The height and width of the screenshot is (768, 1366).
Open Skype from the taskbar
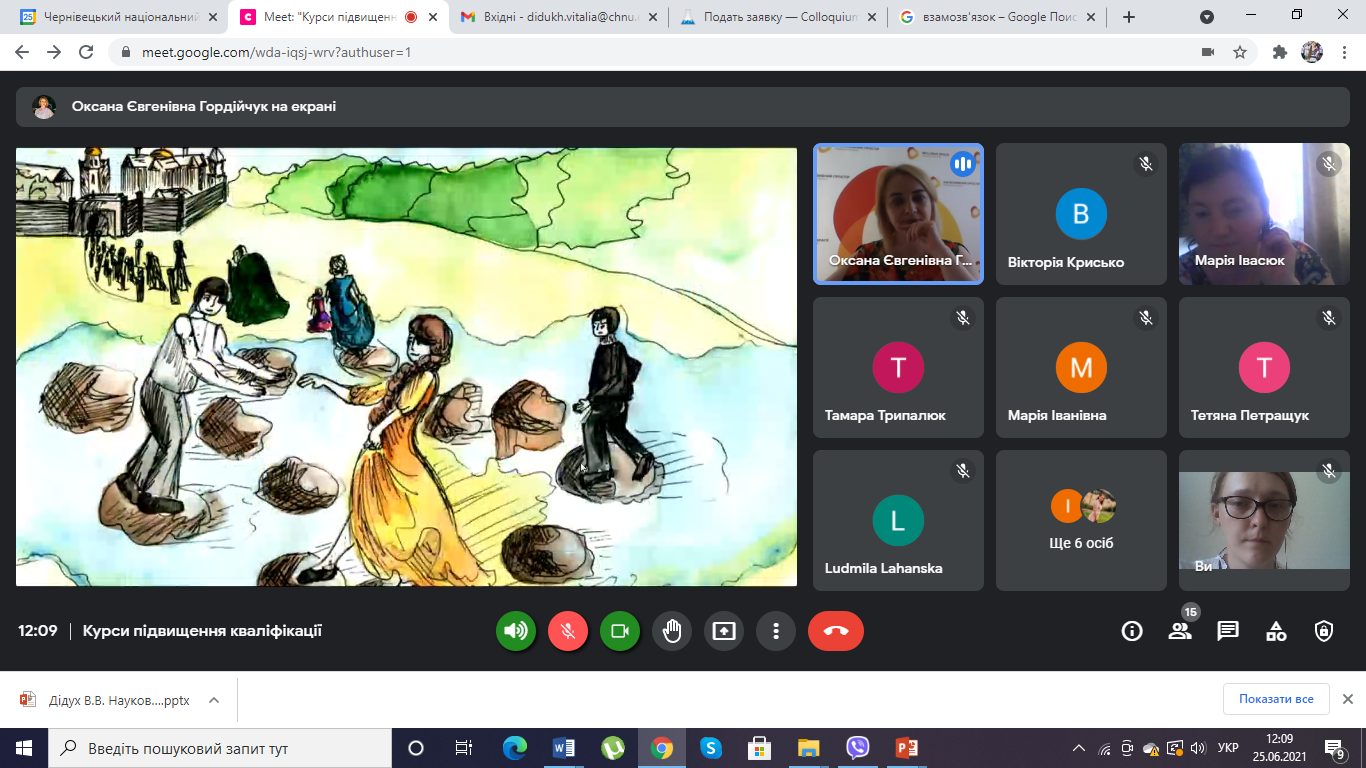tap(710, 748)
